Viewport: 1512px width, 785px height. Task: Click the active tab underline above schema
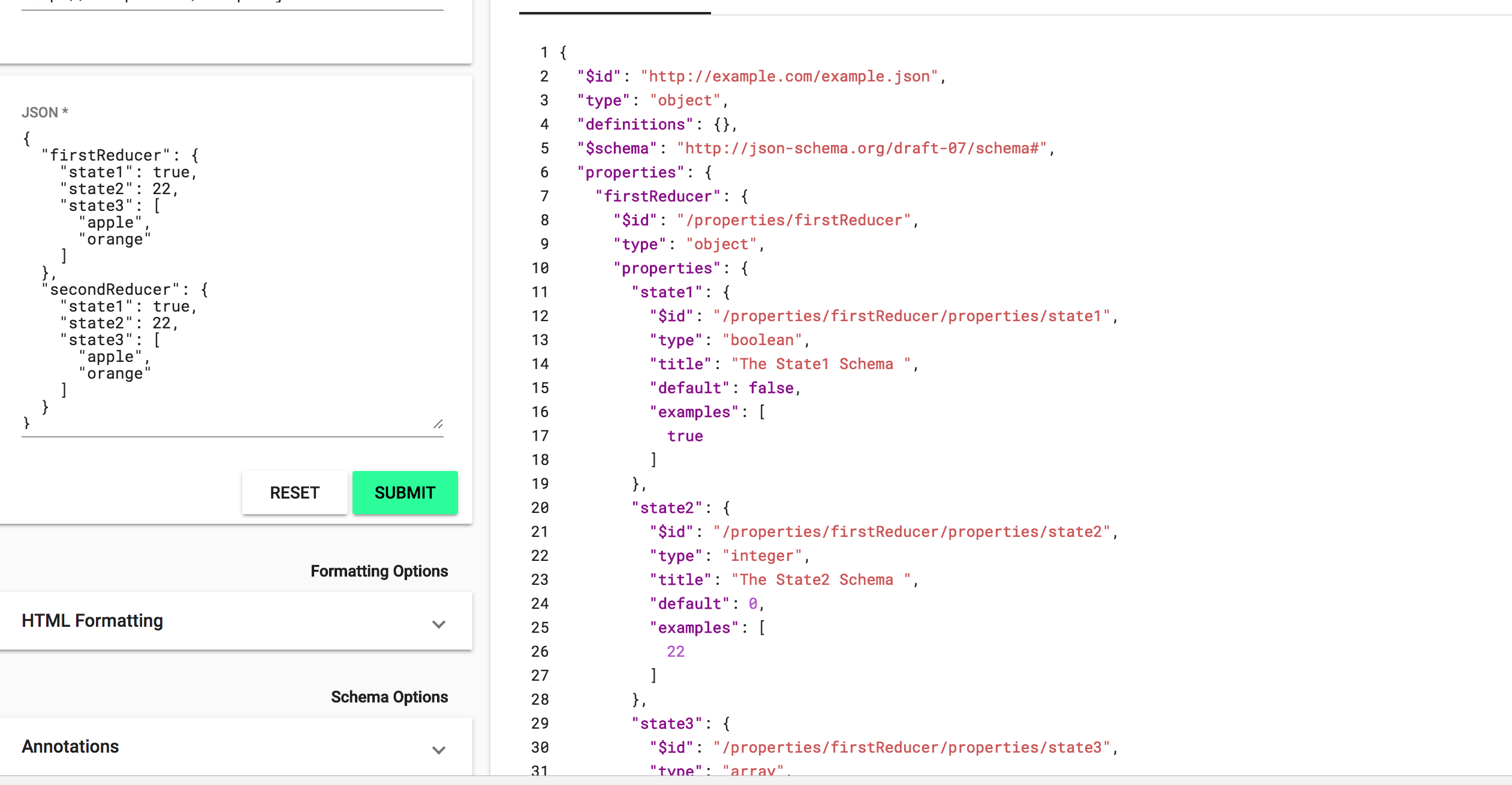pos(615,13)
